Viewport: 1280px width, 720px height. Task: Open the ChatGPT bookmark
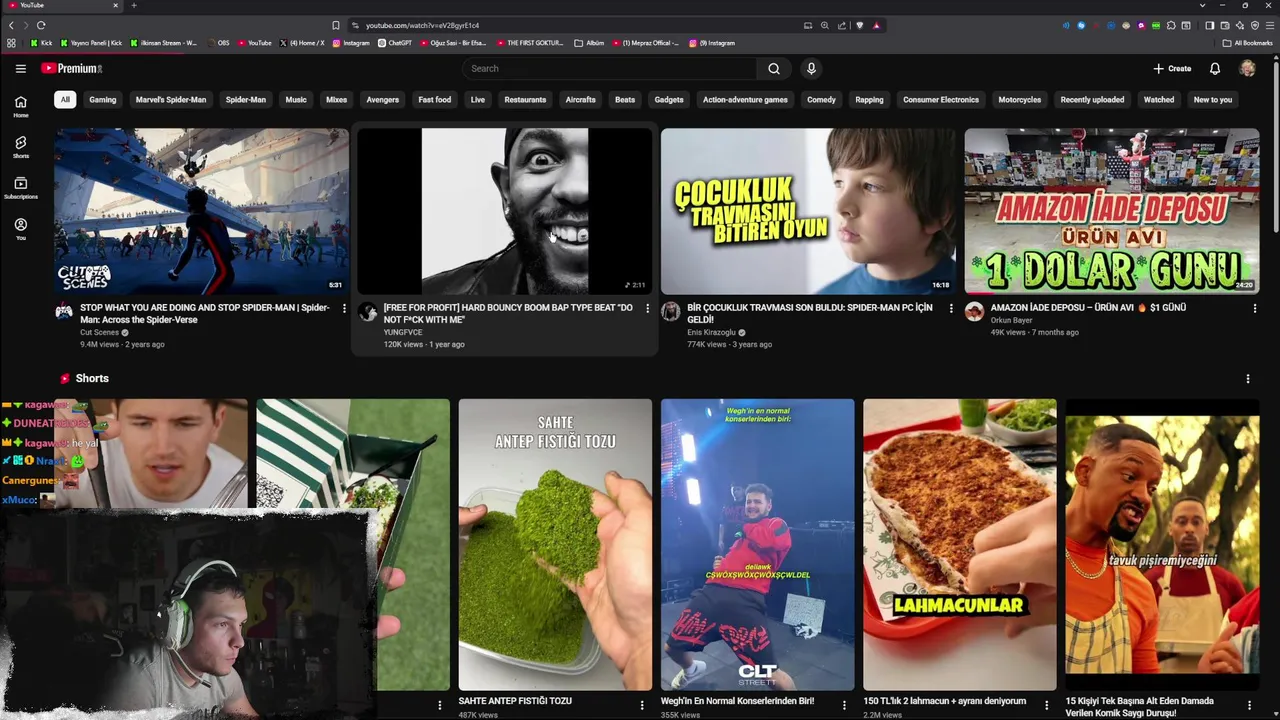pos(395,43)
